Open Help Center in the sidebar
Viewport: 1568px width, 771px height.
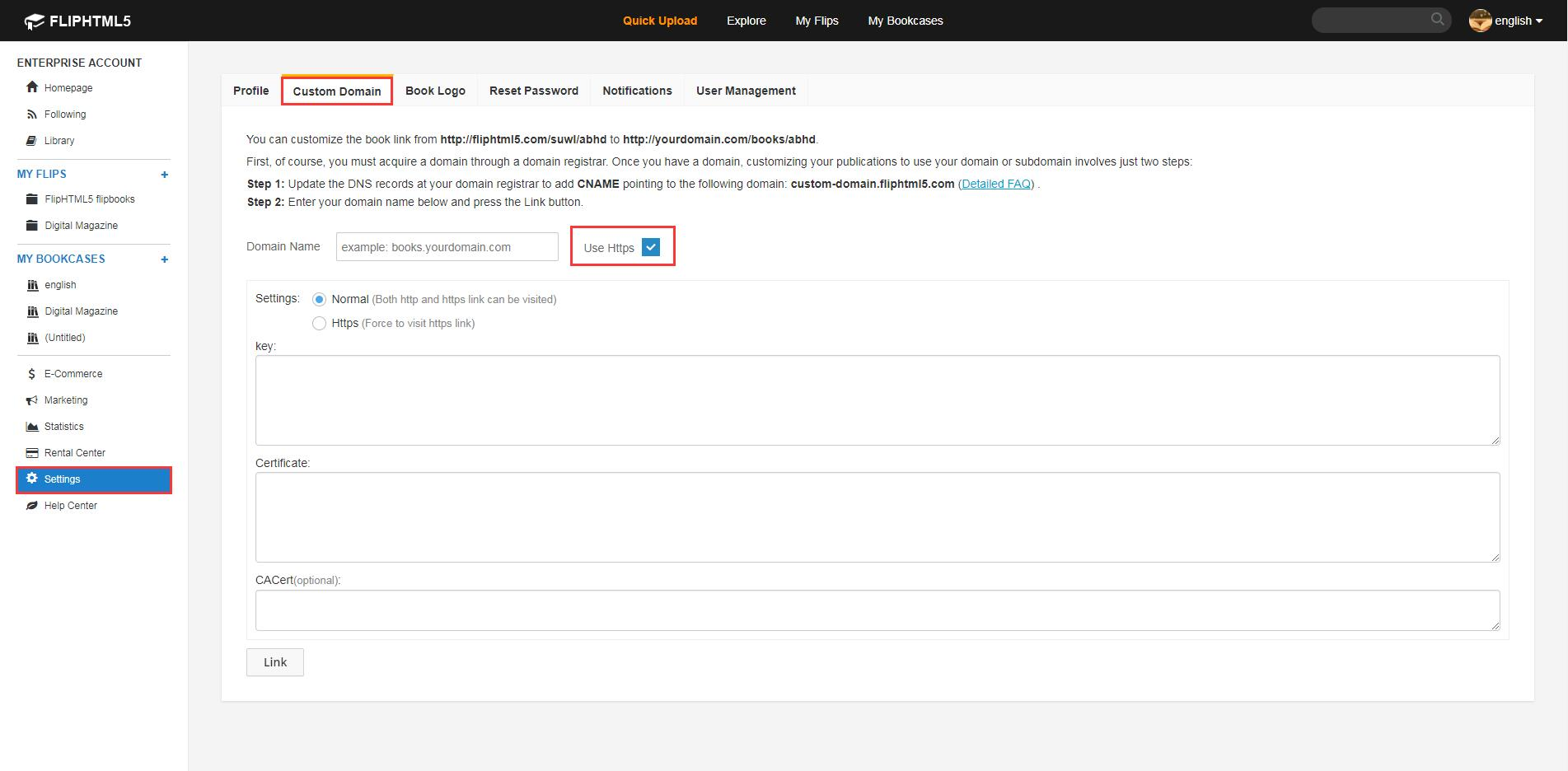(x=71, y=506)
